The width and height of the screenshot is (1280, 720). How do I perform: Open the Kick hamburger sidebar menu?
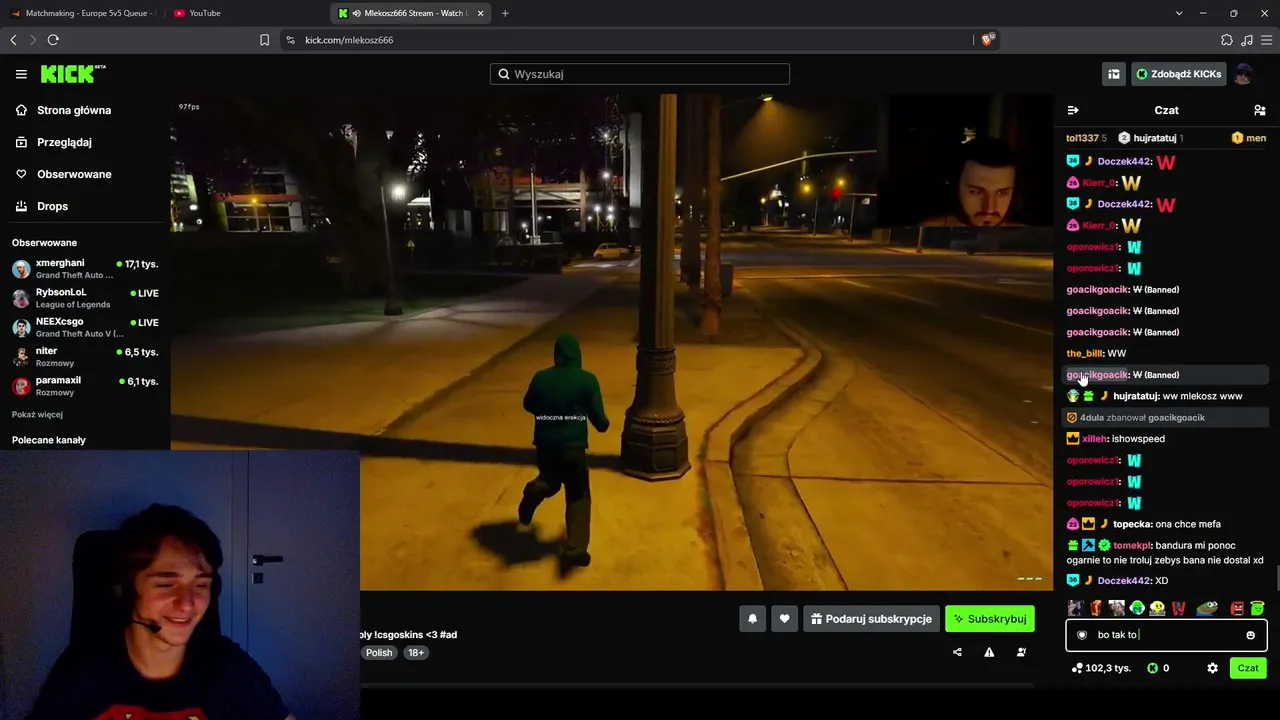click(21, 74)
